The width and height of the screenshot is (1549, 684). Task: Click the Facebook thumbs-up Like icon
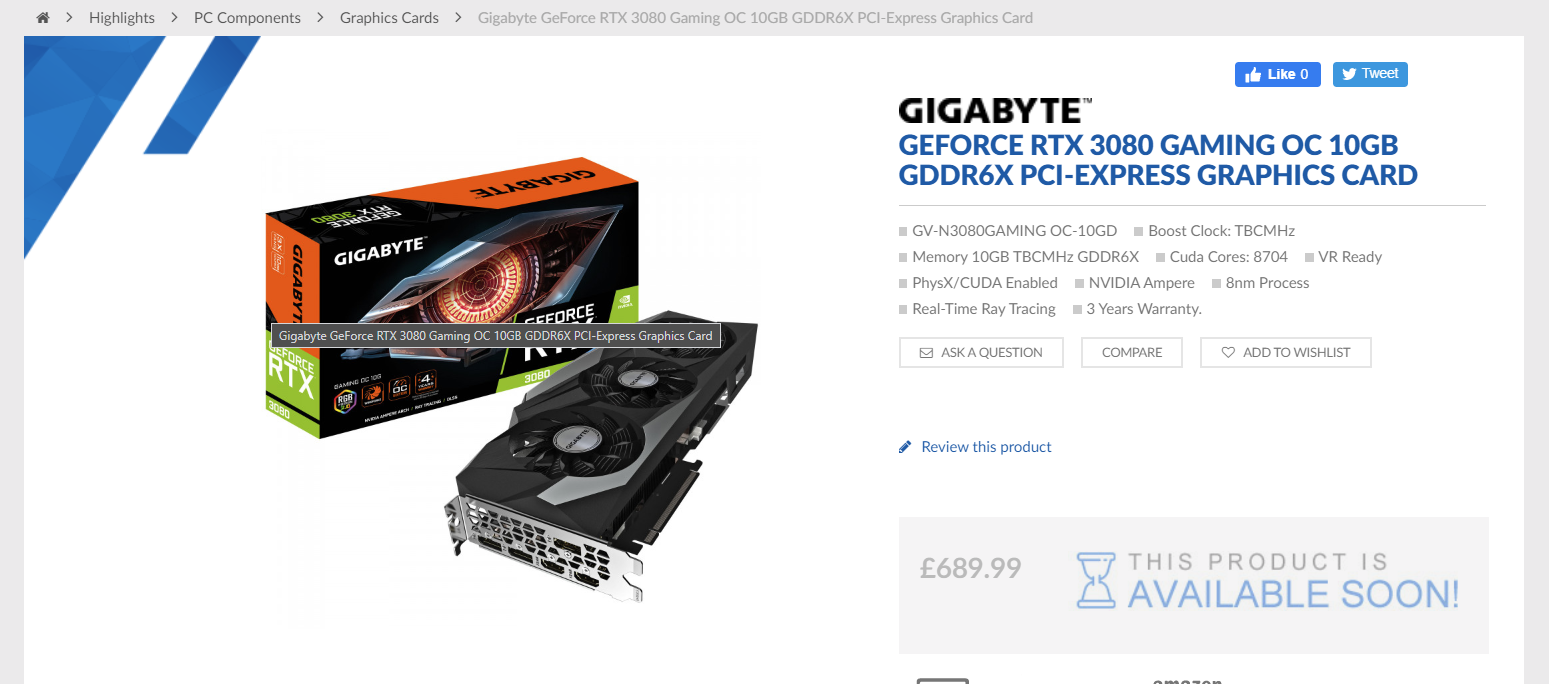[1253, 74]
